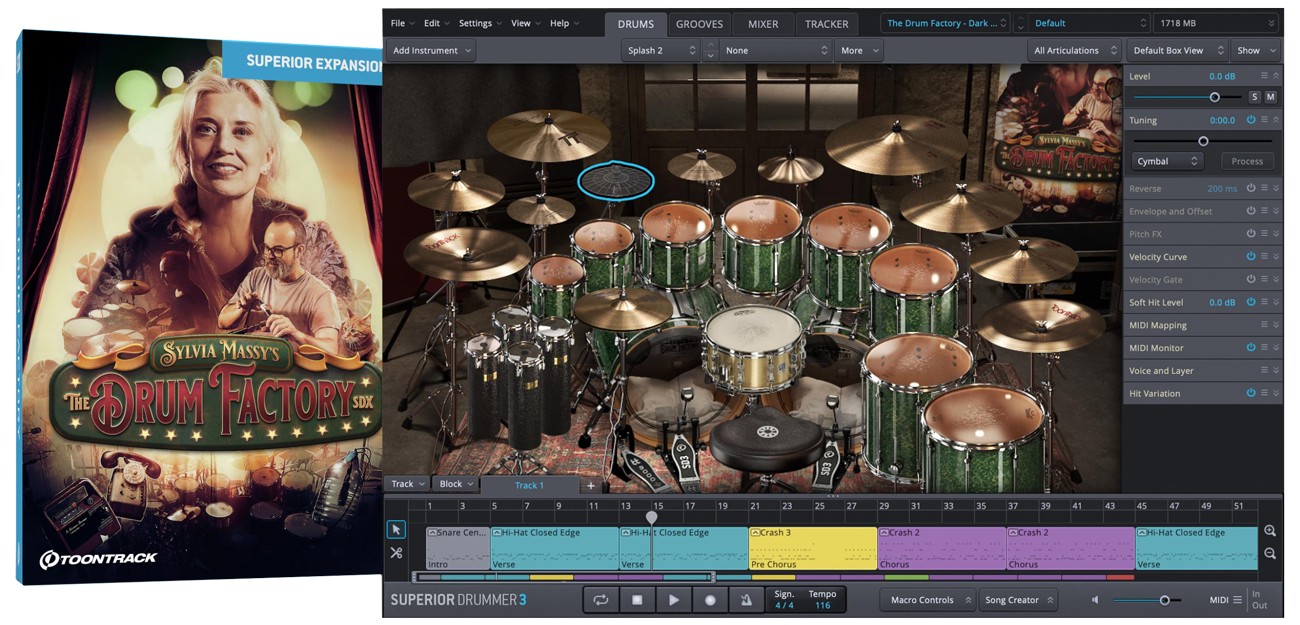The width and height of the screenshot is (1300, 625).
Task: Zoom in on the timeline
Action: 1270,532
